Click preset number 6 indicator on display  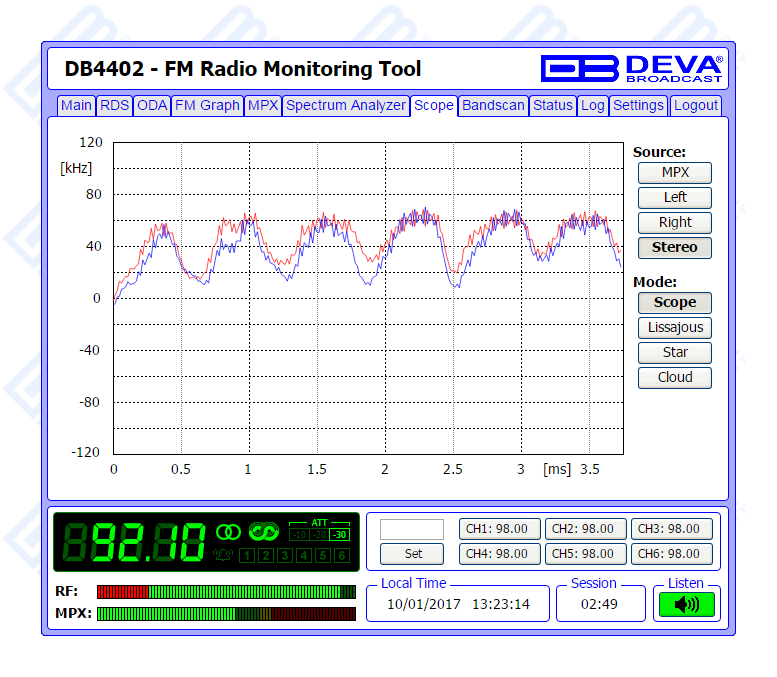pos(340,555)
